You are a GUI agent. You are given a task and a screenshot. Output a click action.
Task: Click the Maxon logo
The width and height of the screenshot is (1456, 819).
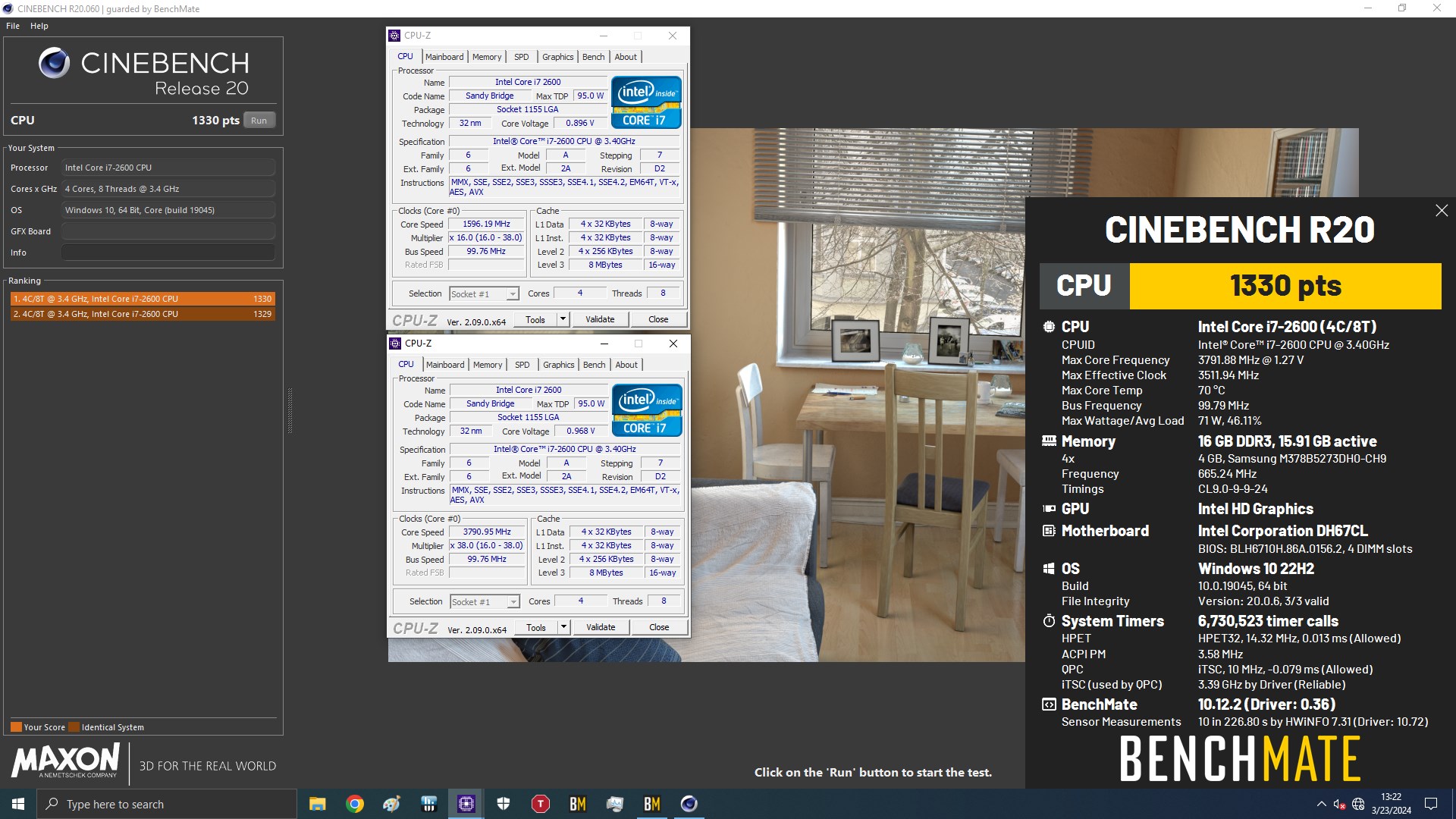click(66, 761)
